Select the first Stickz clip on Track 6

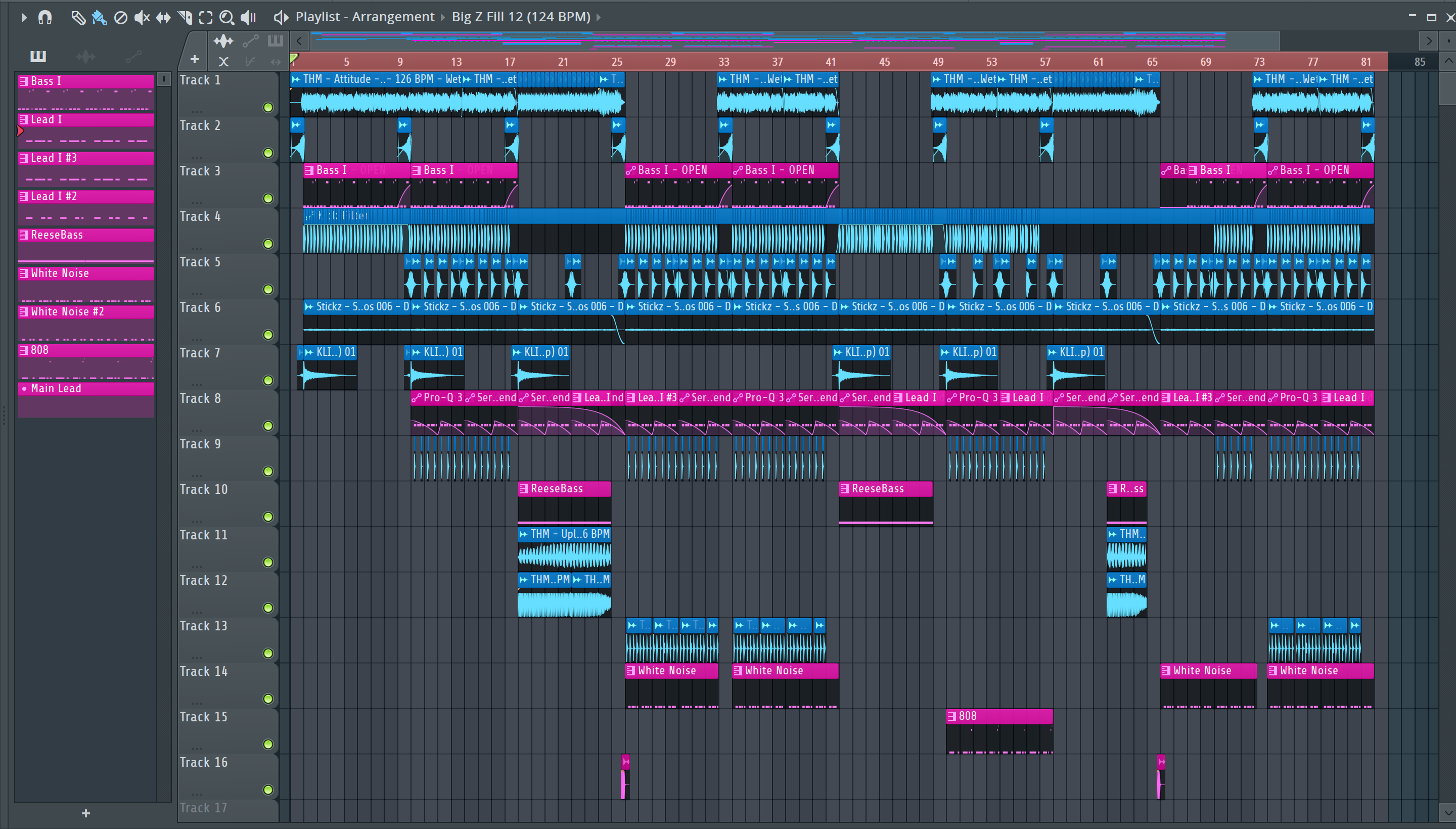click(356, 321)
